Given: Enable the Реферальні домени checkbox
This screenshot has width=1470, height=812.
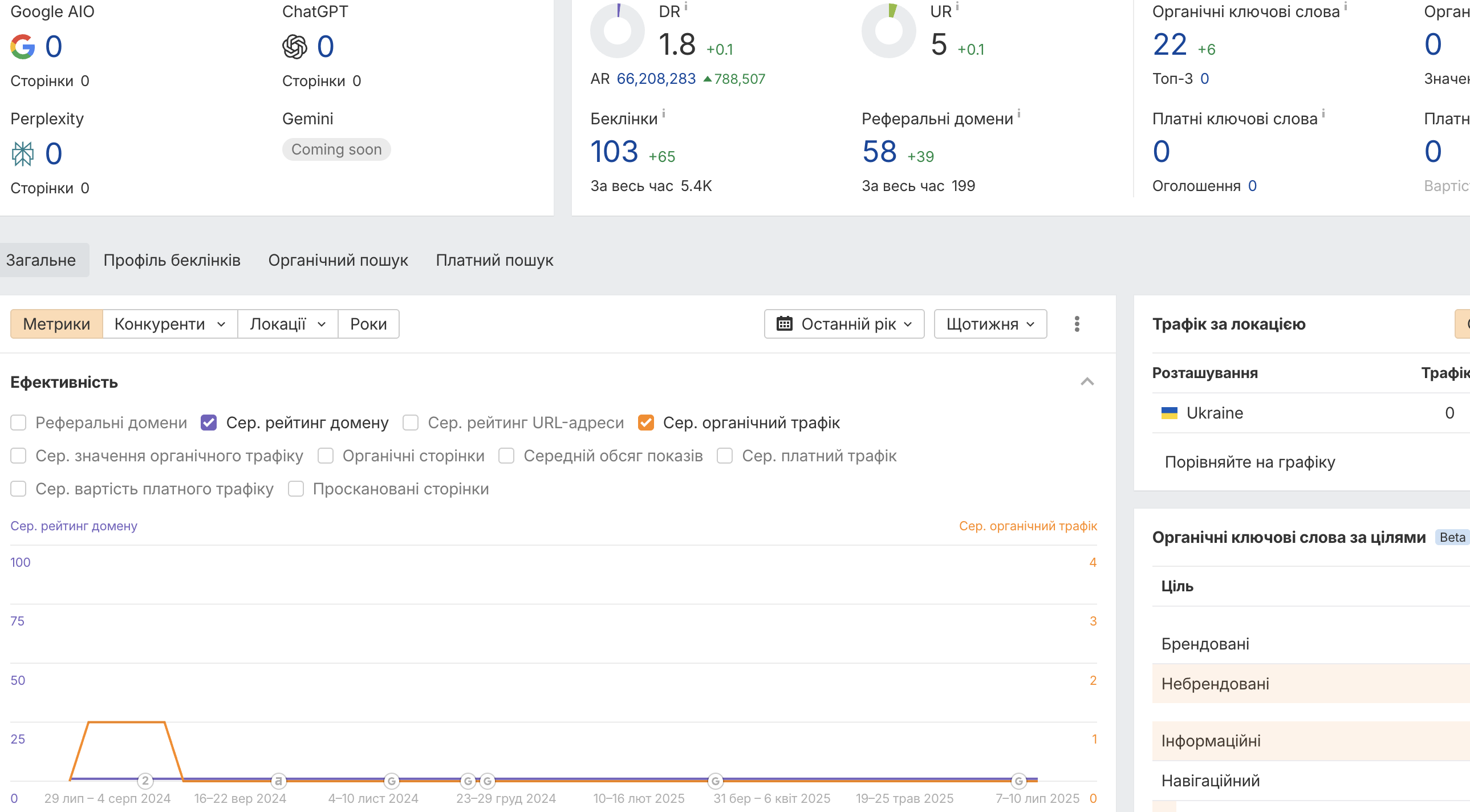Looking at the screenshot, I should pos(18,423).
